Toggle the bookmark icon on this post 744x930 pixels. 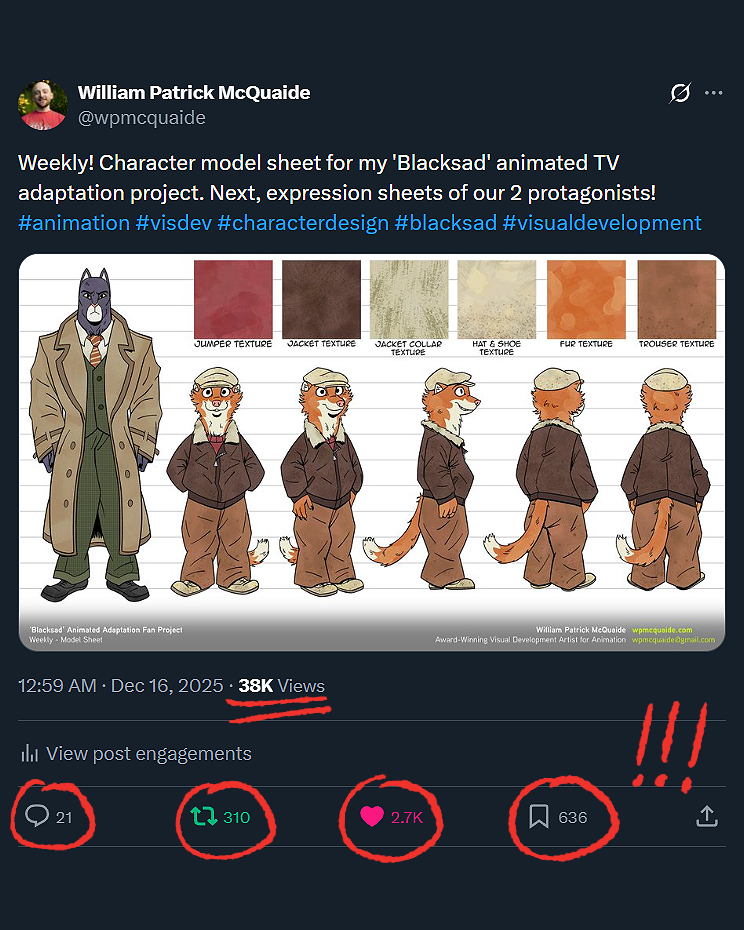click(x=539, y=817)
